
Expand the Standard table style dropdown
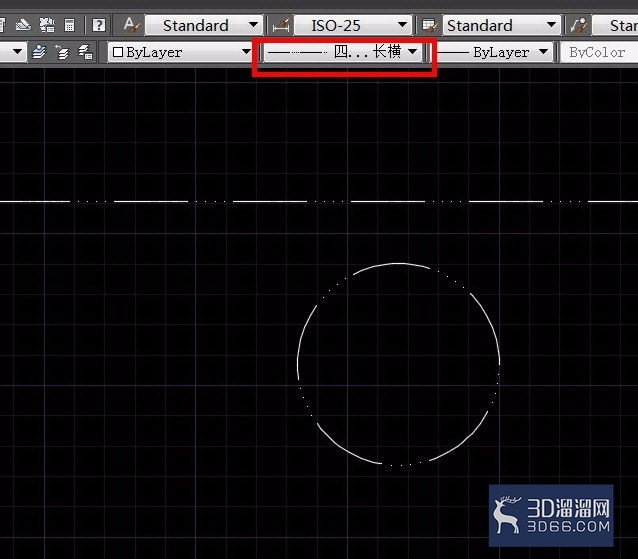point(502,25)
